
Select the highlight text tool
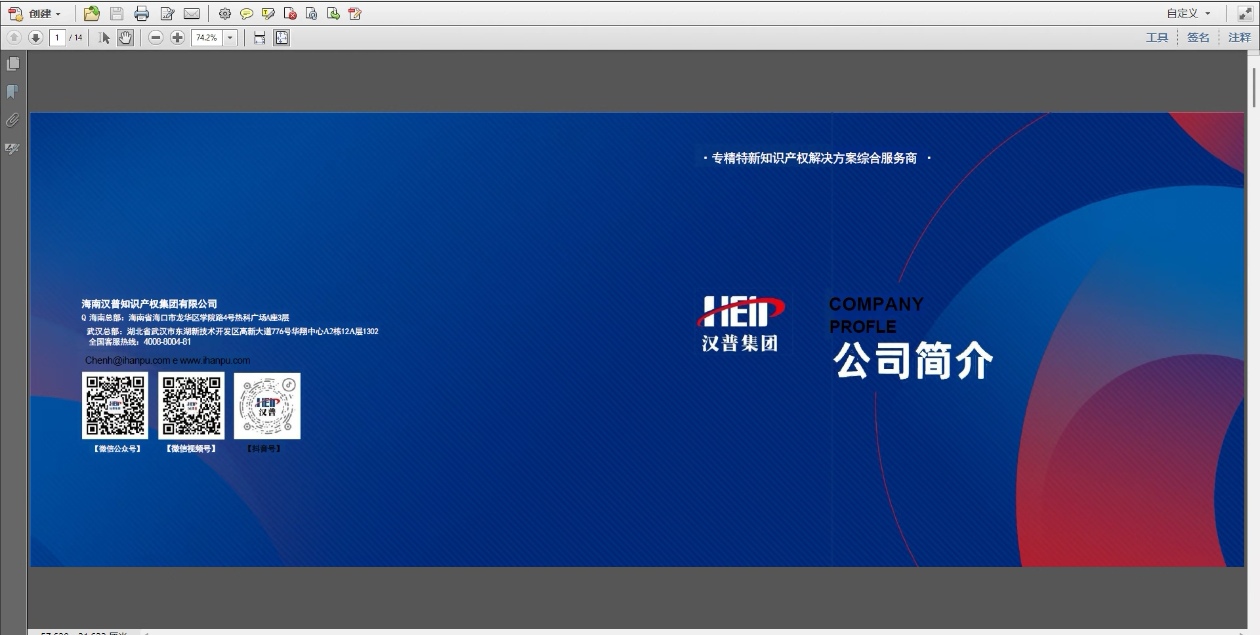click(268, 13)
